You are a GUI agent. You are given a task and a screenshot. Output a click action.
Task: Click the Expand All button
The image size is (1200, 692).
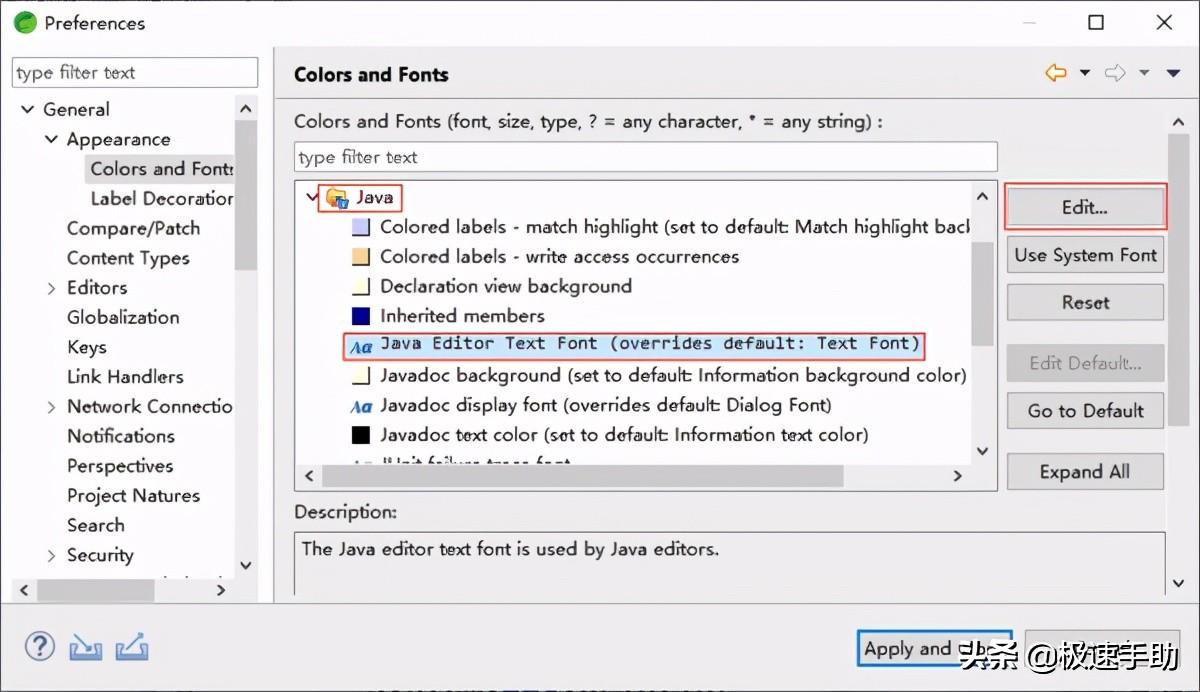click(x=1085, y=472)
